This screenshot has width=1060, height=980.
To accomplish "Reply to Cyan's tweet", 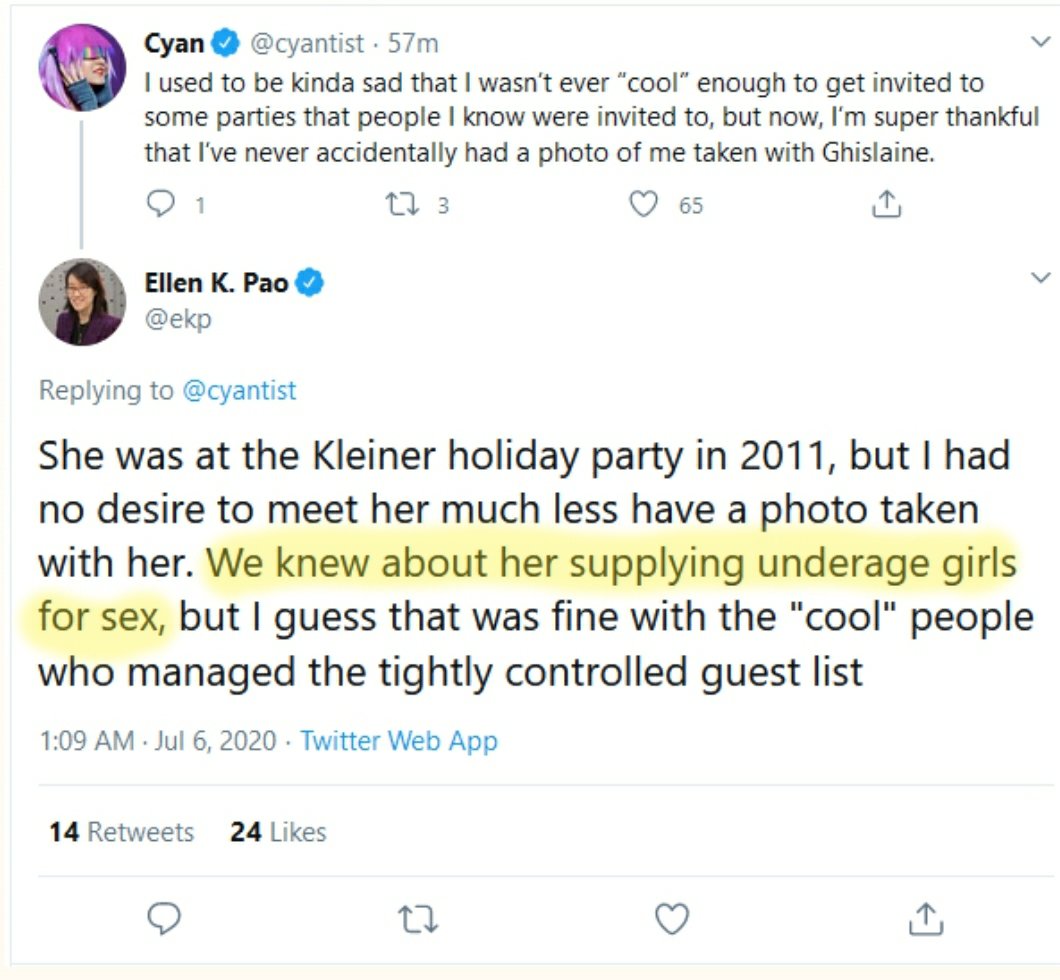I will (x=161, y=205).
